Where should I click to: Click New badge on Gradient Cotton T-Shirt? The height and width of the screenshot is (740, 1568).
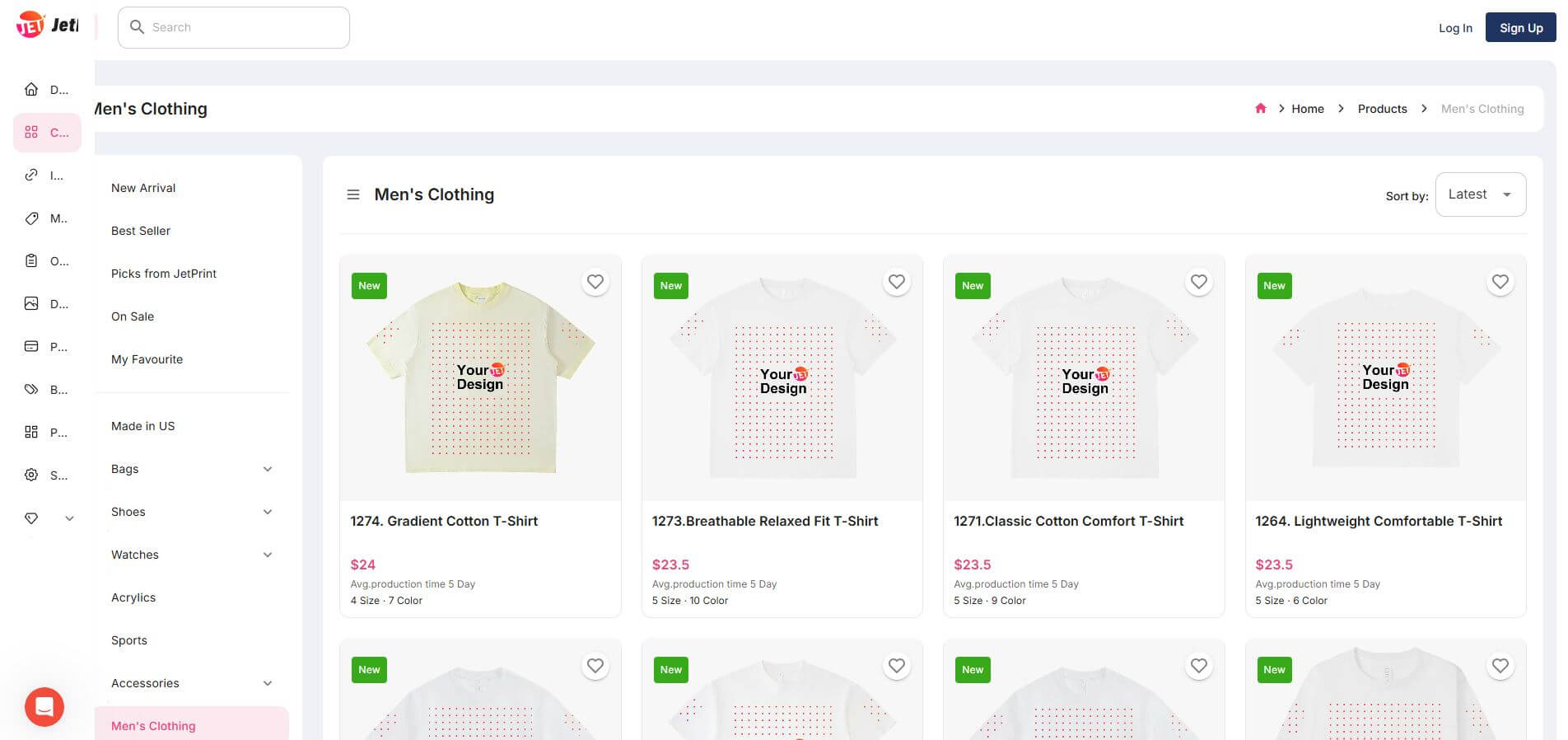[369, 286]
